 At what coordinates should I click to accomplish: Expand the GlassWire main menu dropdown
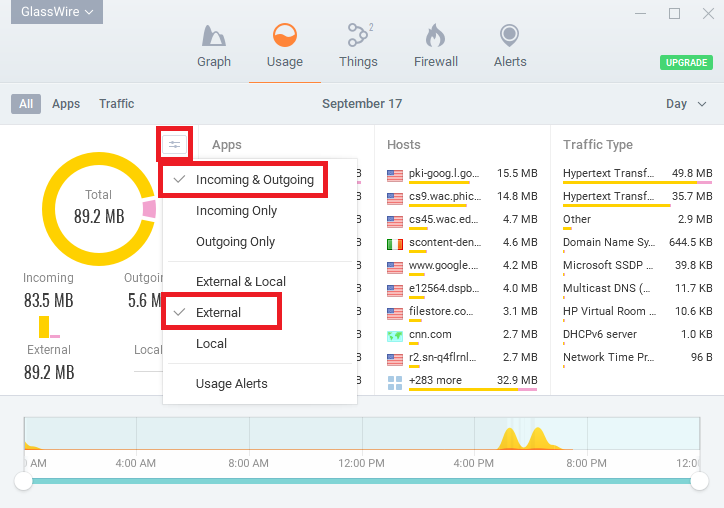pyautogui.click(x=58, y=12)
